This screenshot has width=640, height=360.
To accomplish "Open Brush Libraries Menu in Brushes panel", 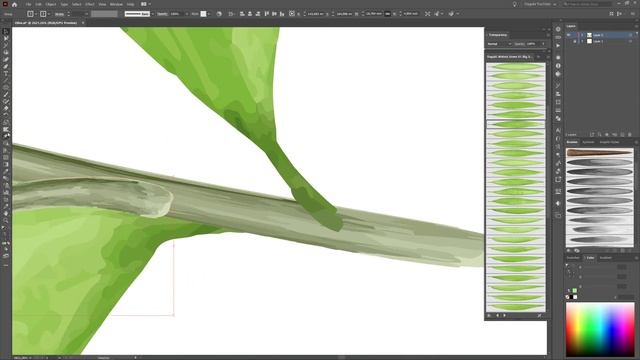I will pyautogui.click(x=569, y=251).
